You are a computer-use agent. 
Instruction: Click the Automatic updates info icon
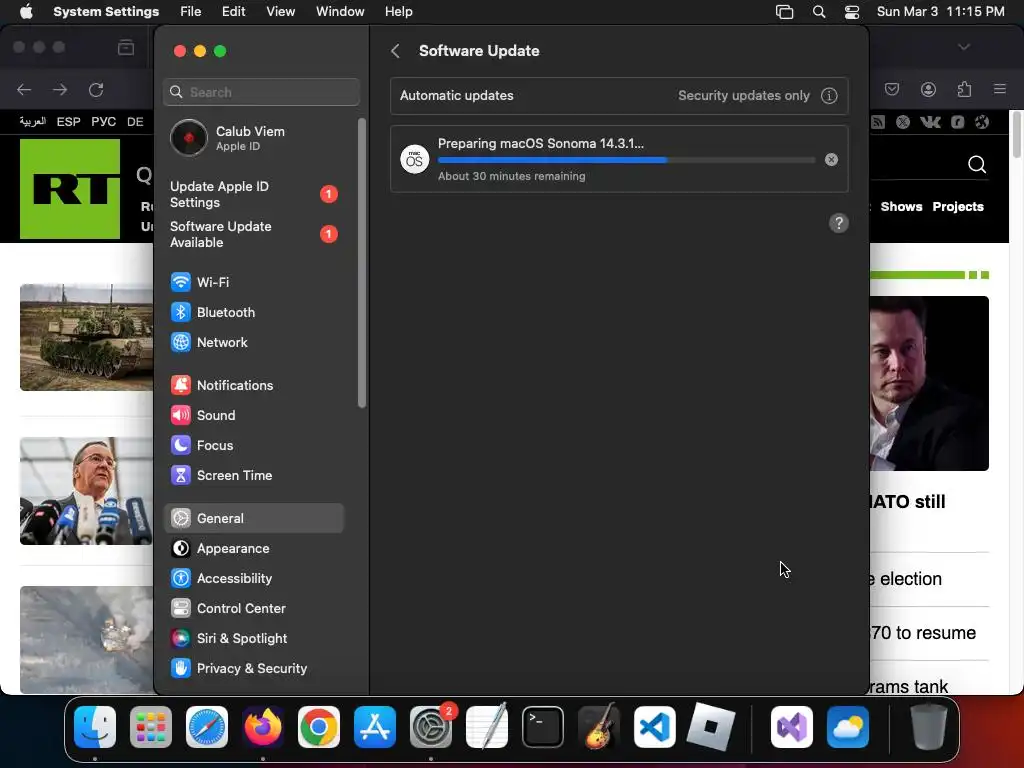coord(829,96)
